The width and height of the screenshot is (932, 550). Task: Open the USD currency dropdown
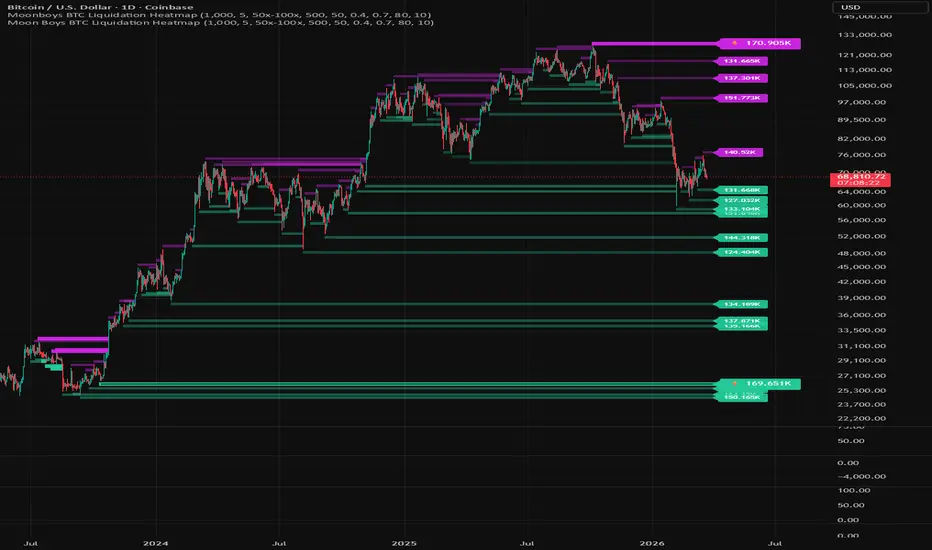[x=879, y=7]
